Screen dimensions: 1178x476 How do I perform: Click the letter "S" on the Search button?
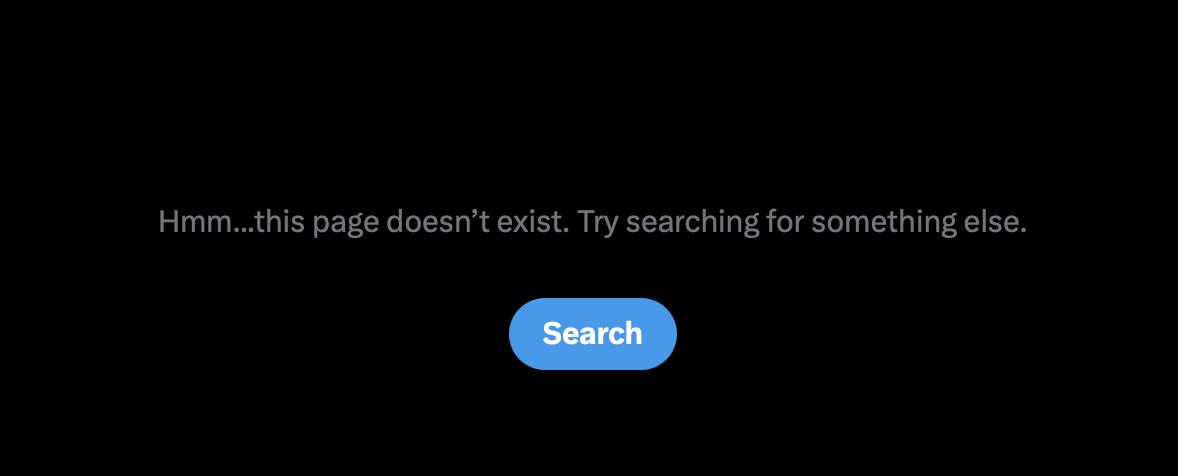pos(551,333)
